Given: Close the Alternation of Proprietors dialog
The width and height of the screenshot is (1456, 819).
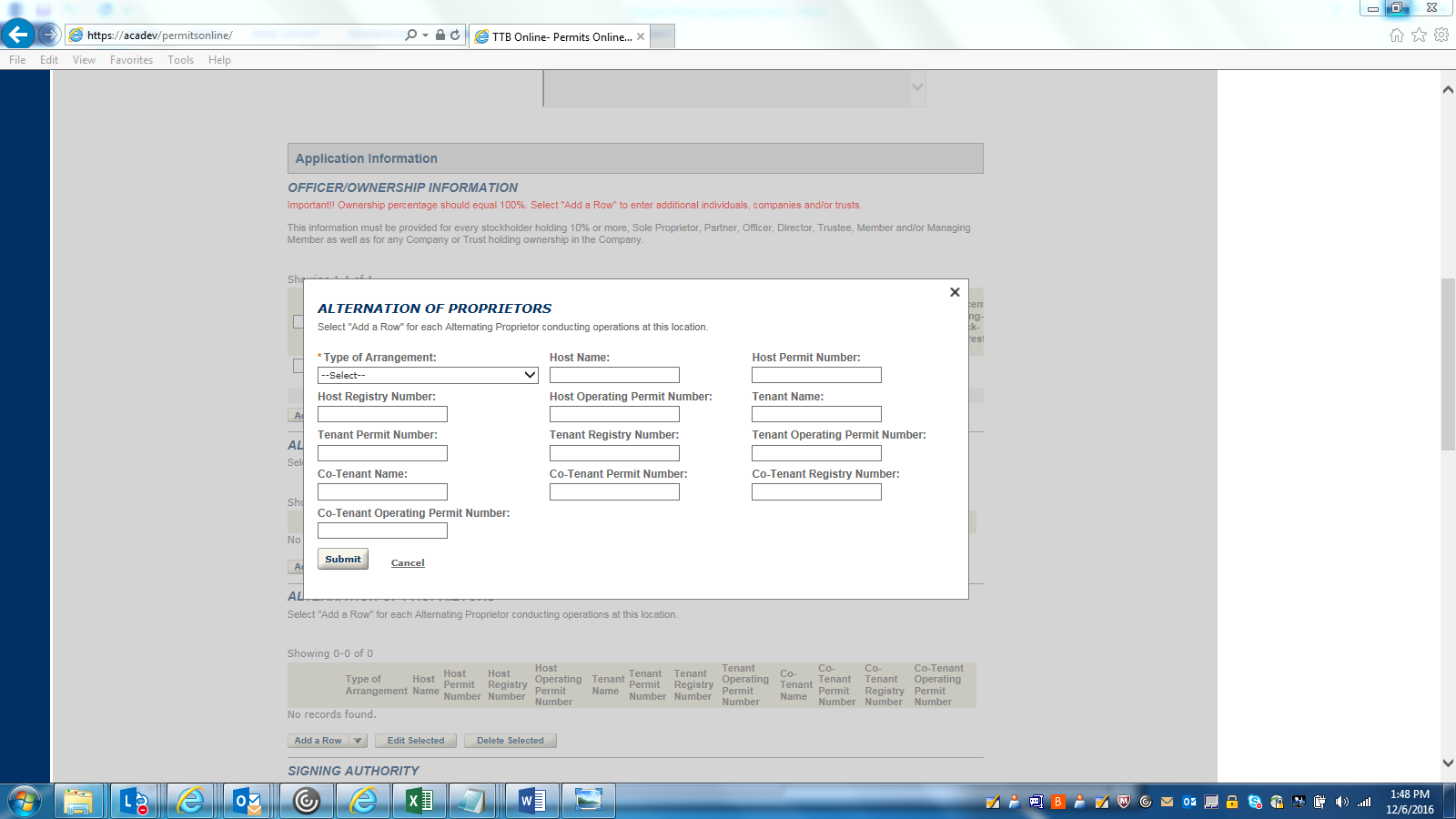Looking at the screenshot, I should (x=955, y=292).
